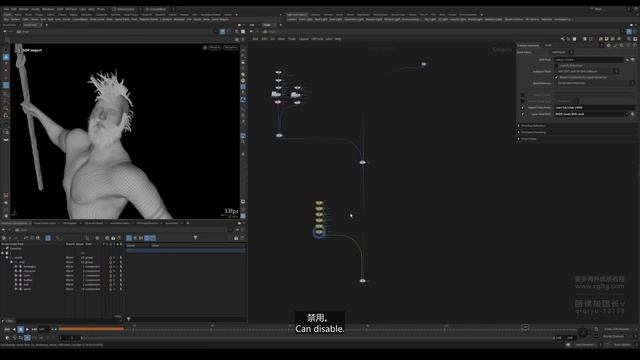Toggle the checkbox beside the last text field
Viewport: 640px width, 360px height.
(522, 114)
